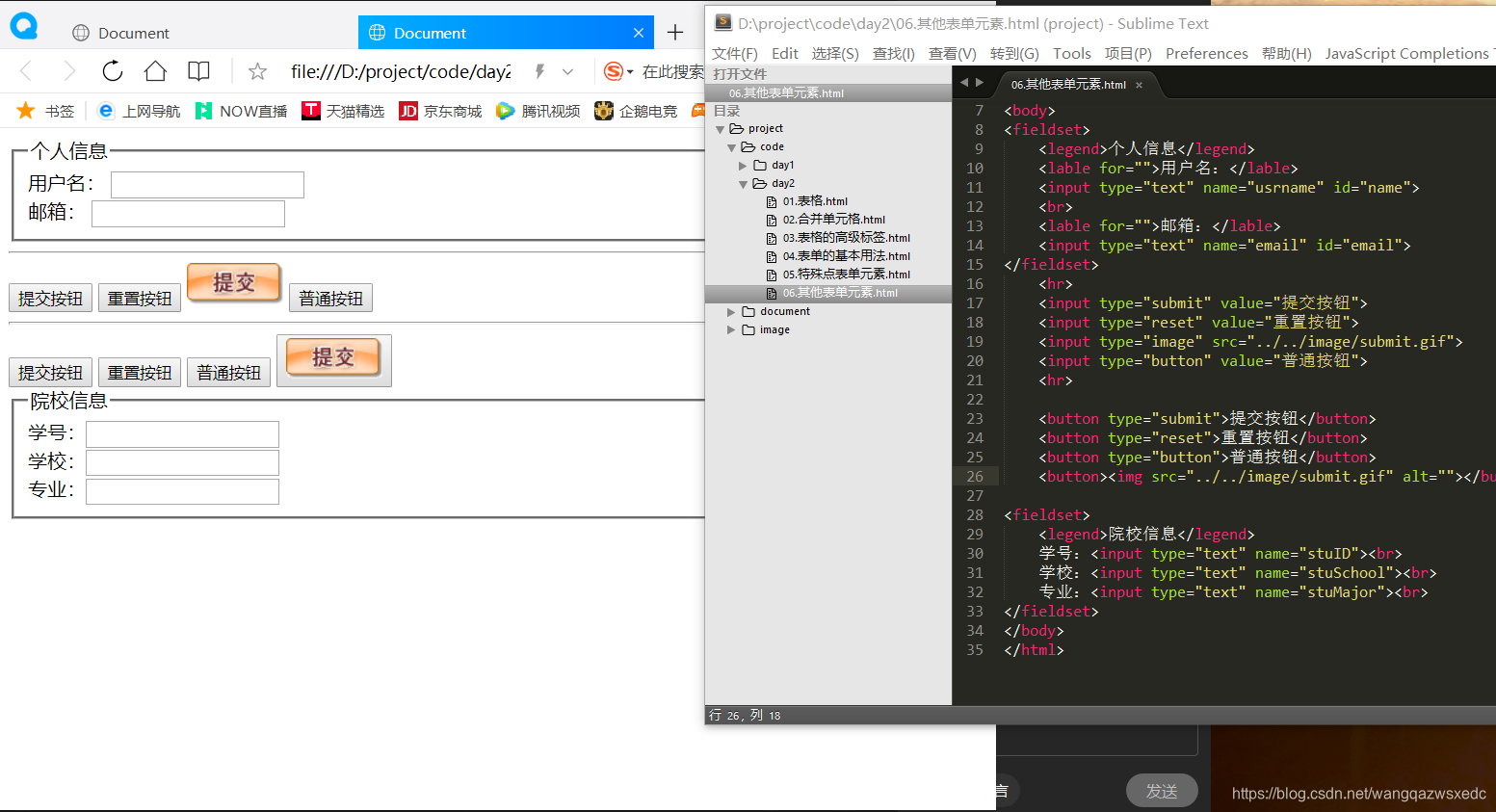Open the 上网导航 bookmark
Screen dimensions: 1496x812
139,111
